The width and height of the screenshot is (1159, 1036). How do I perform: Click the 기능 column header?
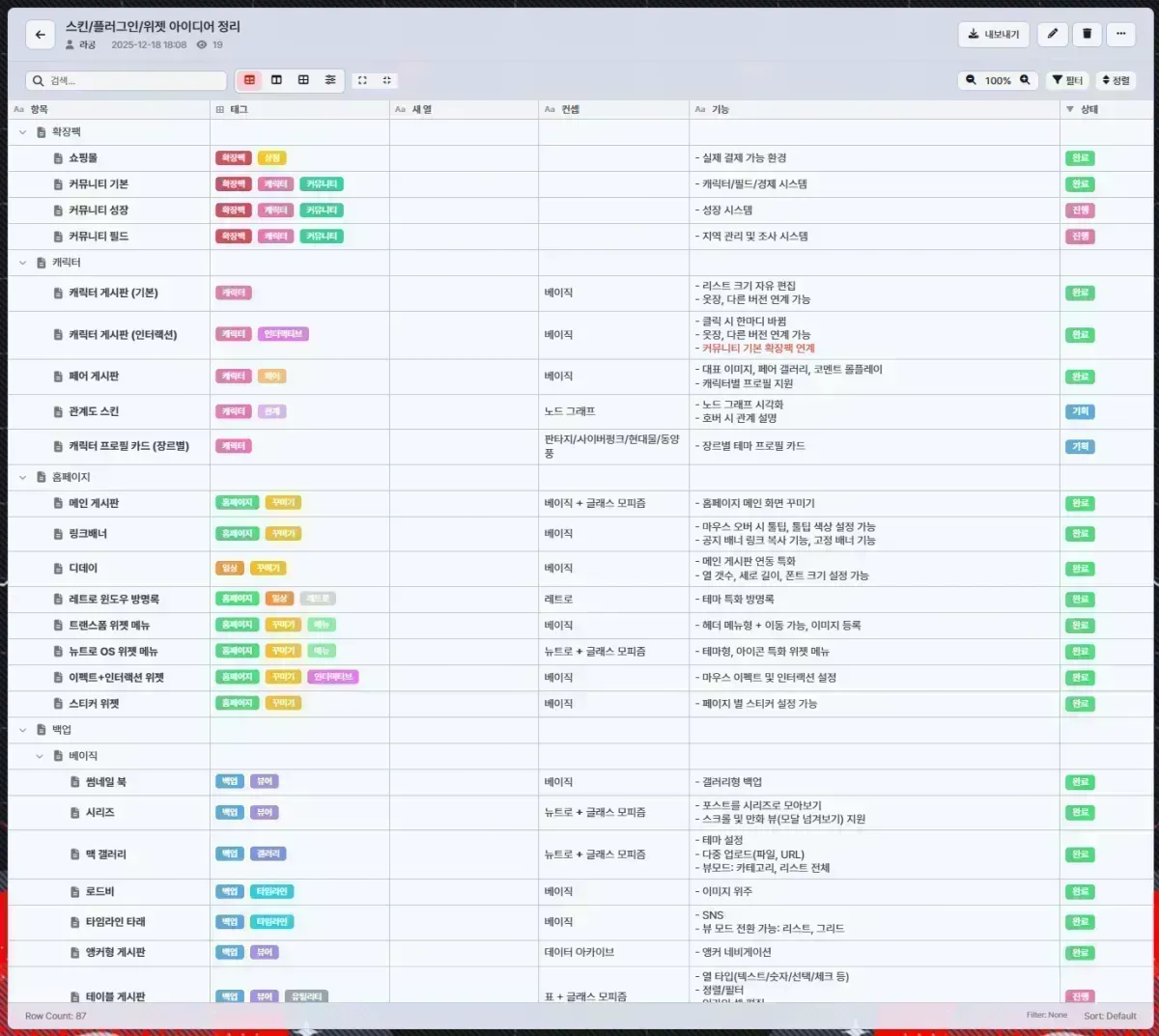pyautogui.click(x=874, y=110)
